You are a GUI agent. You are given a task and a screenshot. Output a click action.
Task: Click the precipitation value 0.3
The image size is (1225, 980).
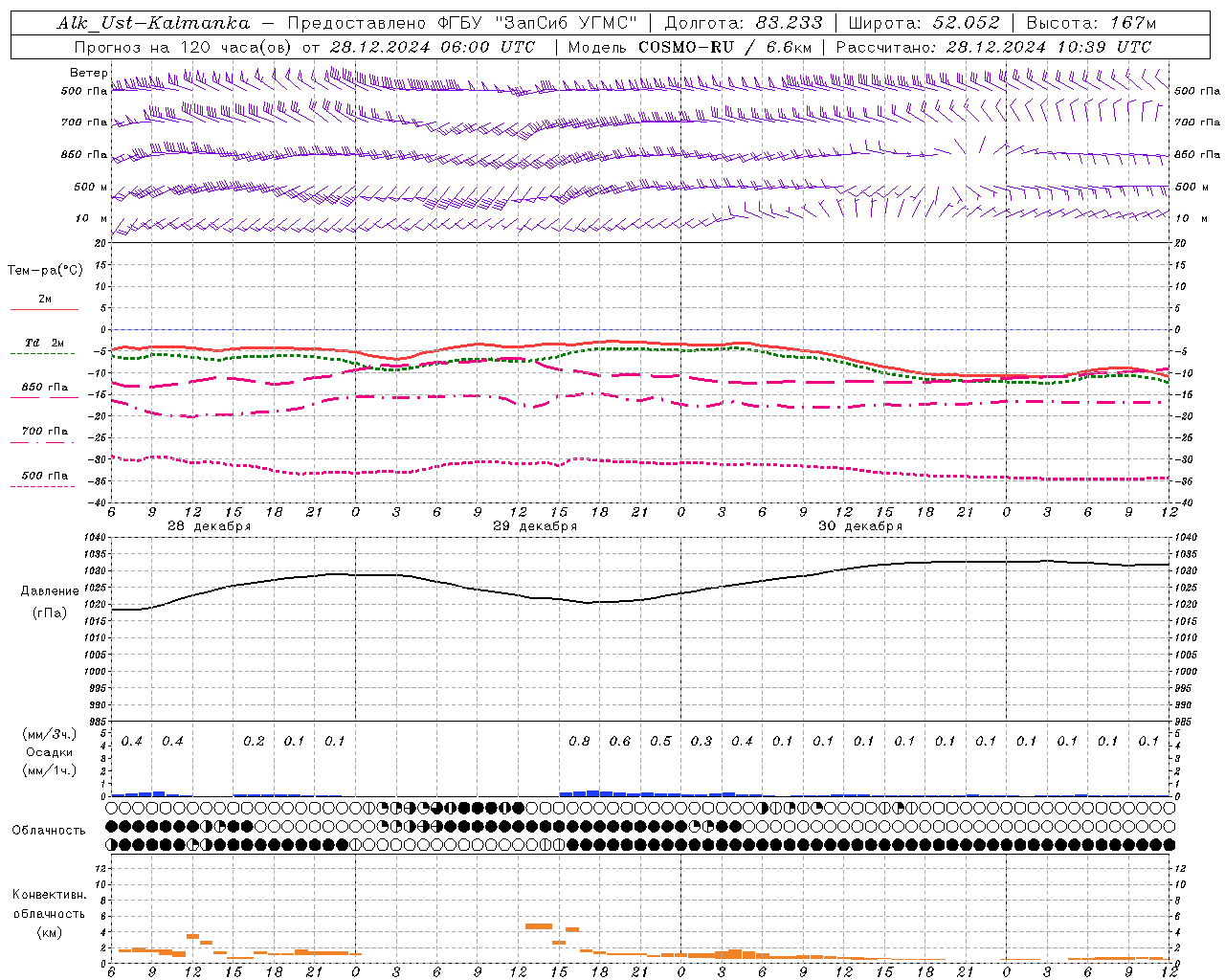tap(702, 742)
